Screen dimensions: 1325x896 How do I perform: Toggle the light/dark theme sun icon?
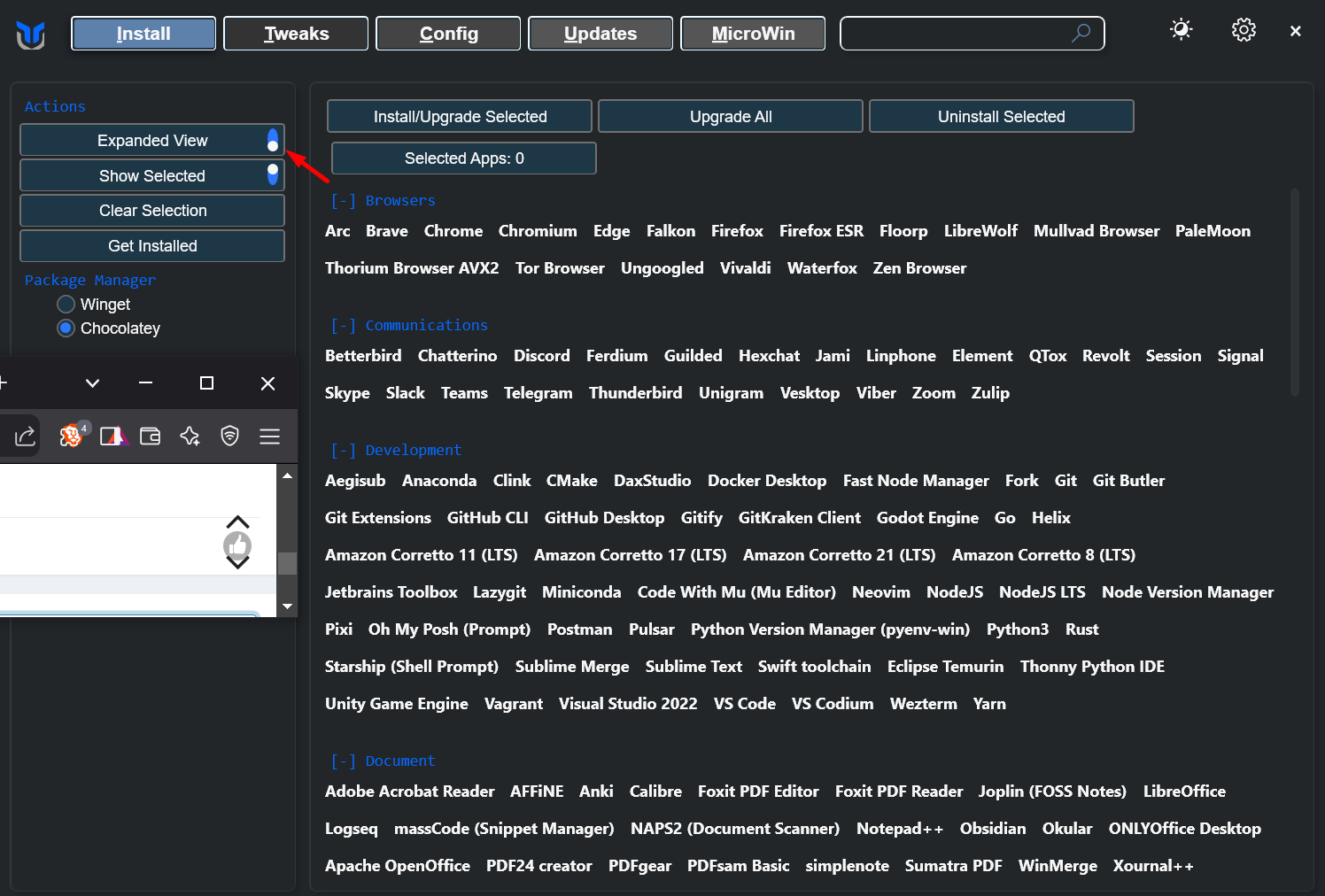pos(1181,30)
